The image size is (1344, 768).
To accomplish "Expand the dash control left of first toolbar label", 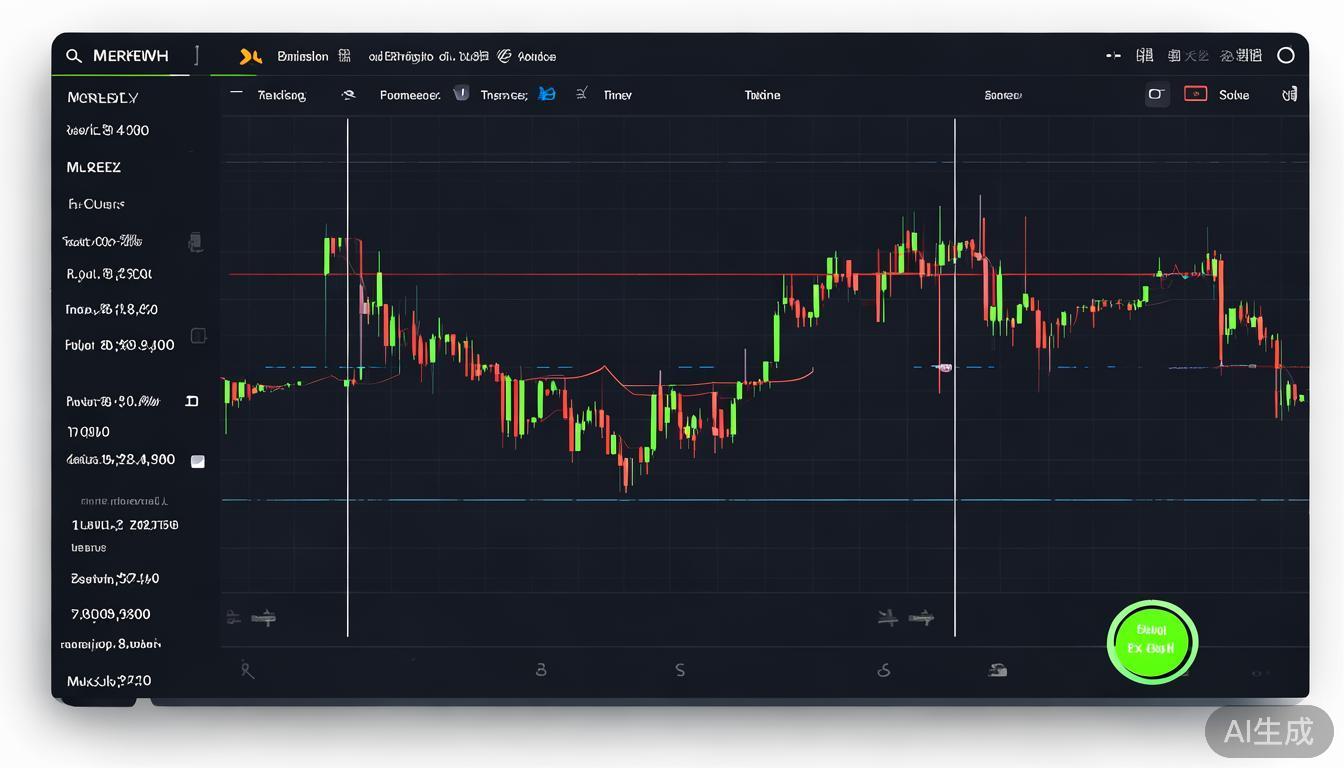I will (x=236, y=93).
